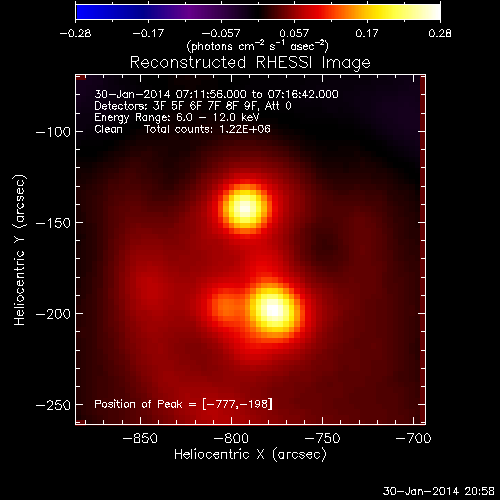Click the 0.17 color bar label

(367, 33)
